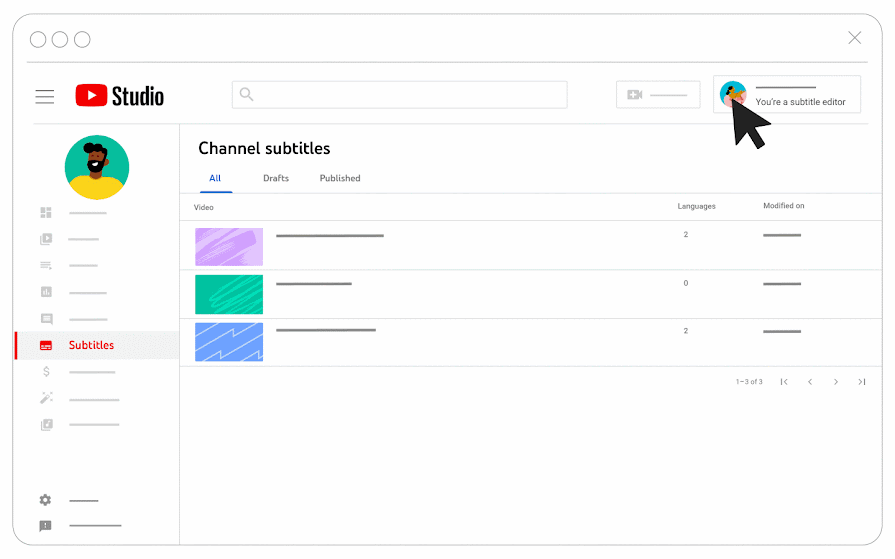
Task: Open the Analytics bar chart icon
Action: pos(46,292)
